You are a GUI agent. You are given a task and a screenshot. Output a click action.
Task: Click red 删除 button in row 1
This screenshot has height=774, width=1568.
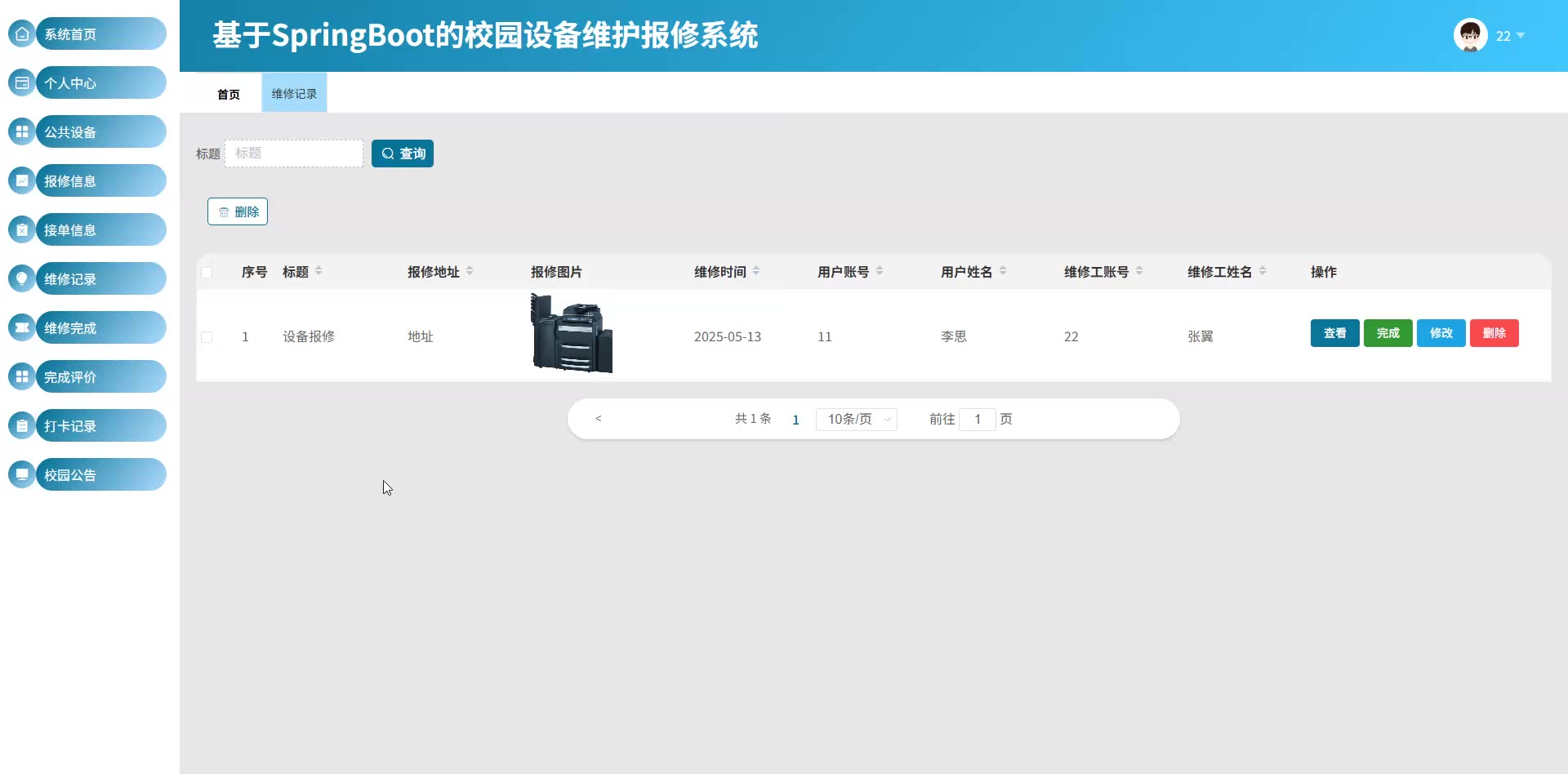pyautogui.click(x=1494, y=333)
